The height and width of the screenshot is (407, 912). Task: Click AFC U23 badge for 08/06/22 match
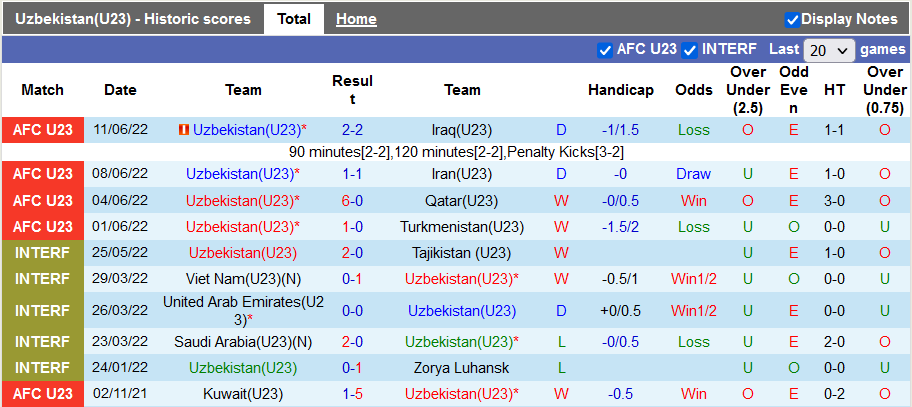click(x=44, y=174)
